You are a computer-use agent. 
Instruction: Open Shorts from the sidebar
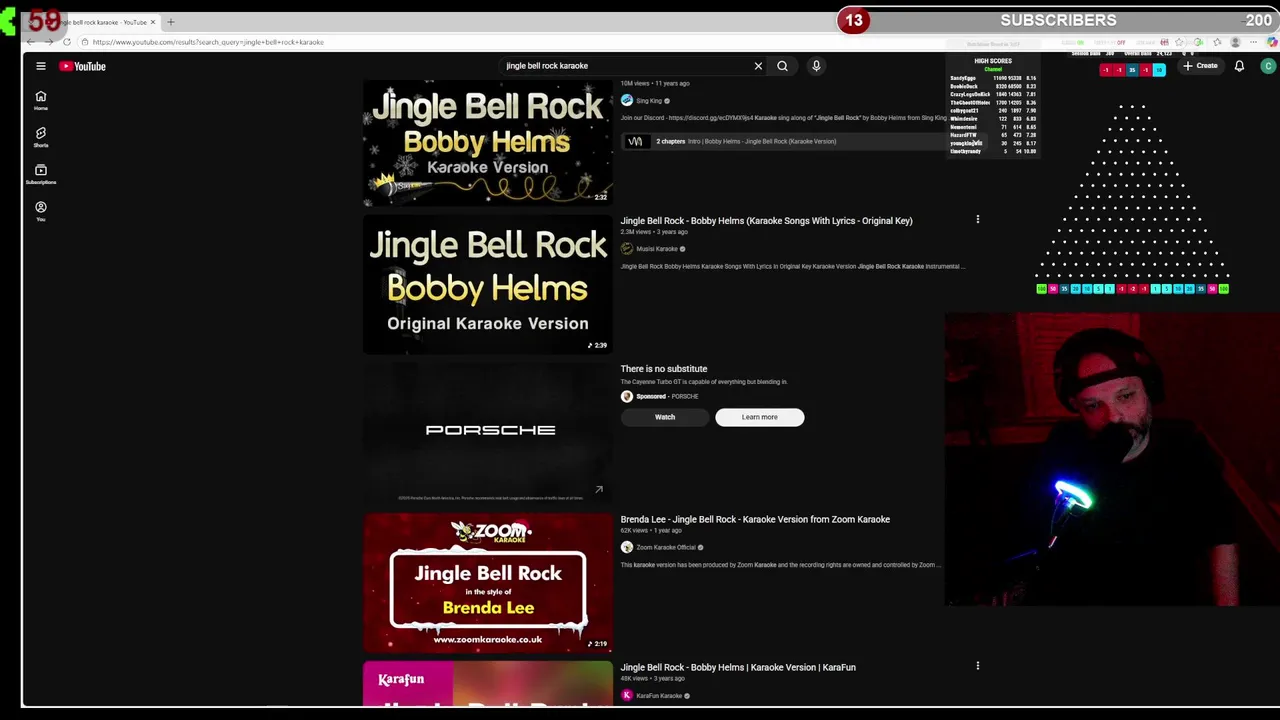[41, 137]
